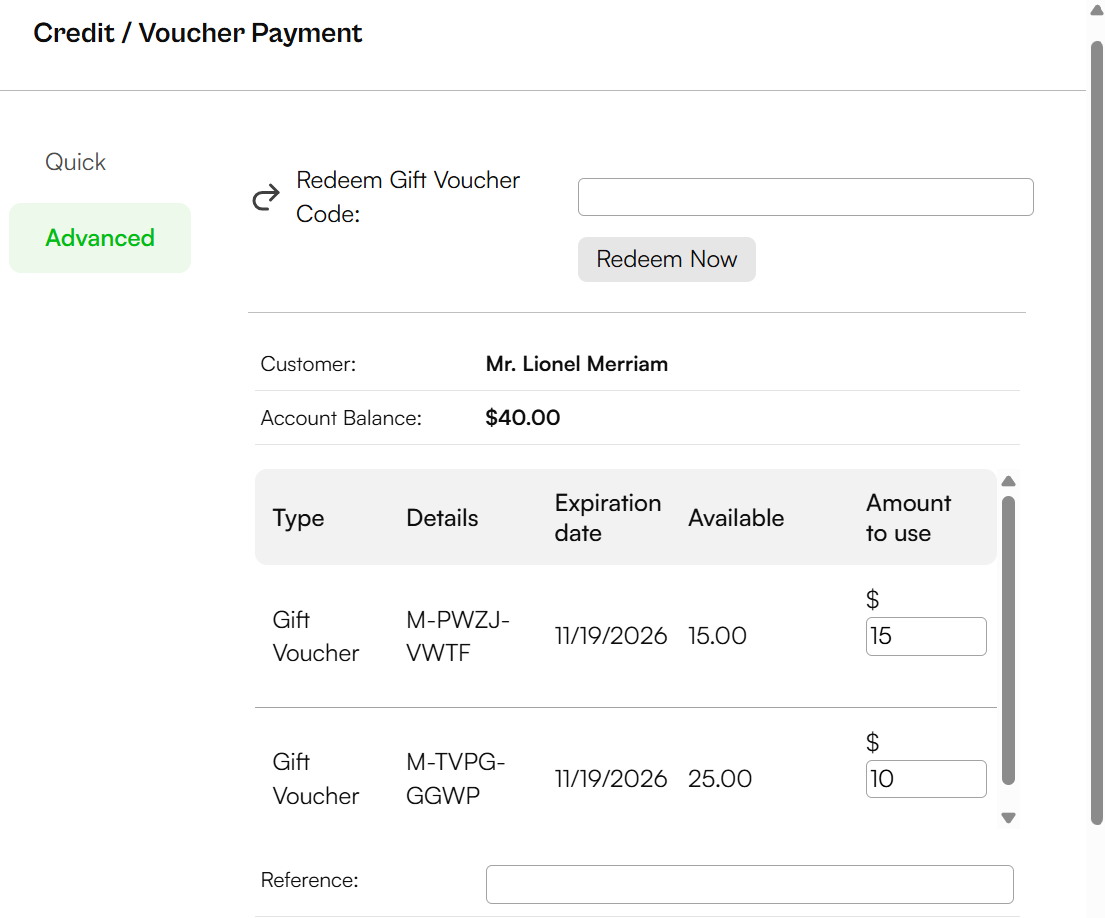The image size is (1105, 918).
Task: Select the Advanced tab
Action: point(100,238)
